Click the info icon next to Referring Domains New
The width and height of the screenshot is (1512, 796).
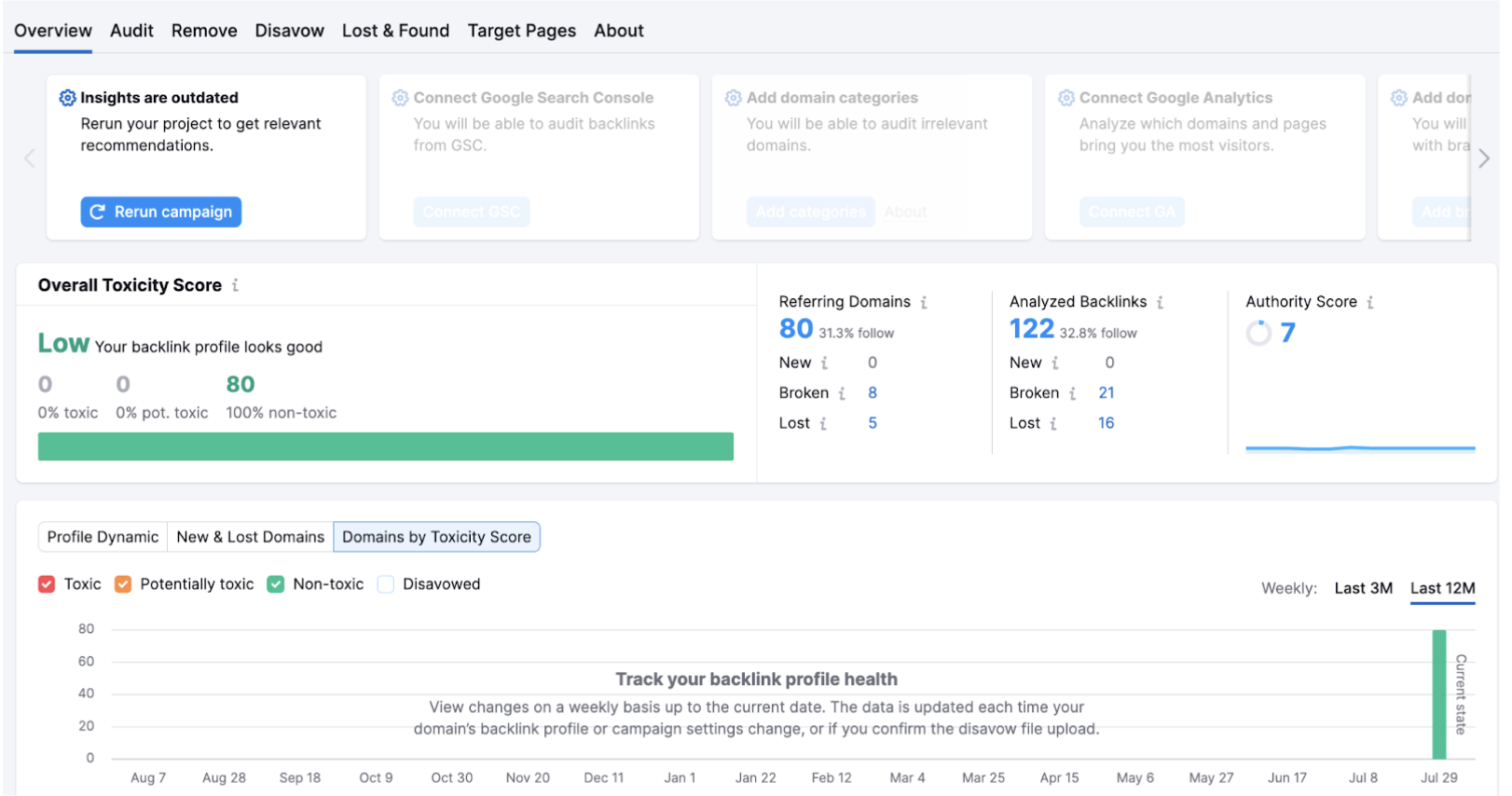(824, 363)
